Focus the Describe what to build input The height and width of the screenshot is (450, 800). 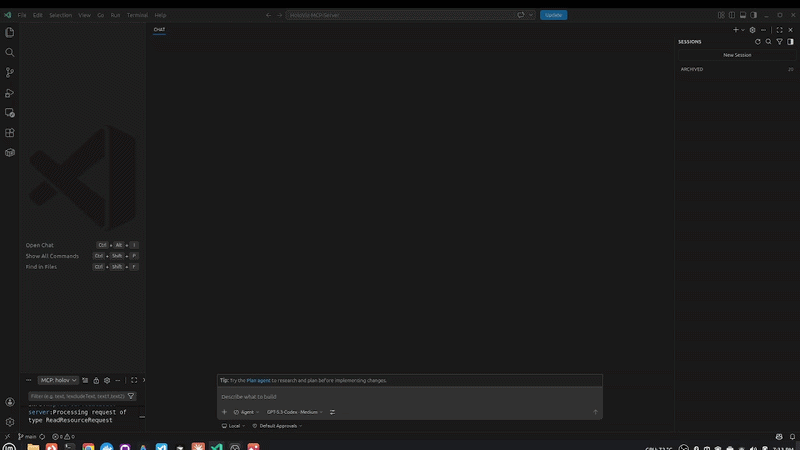[x=410, y=396]
